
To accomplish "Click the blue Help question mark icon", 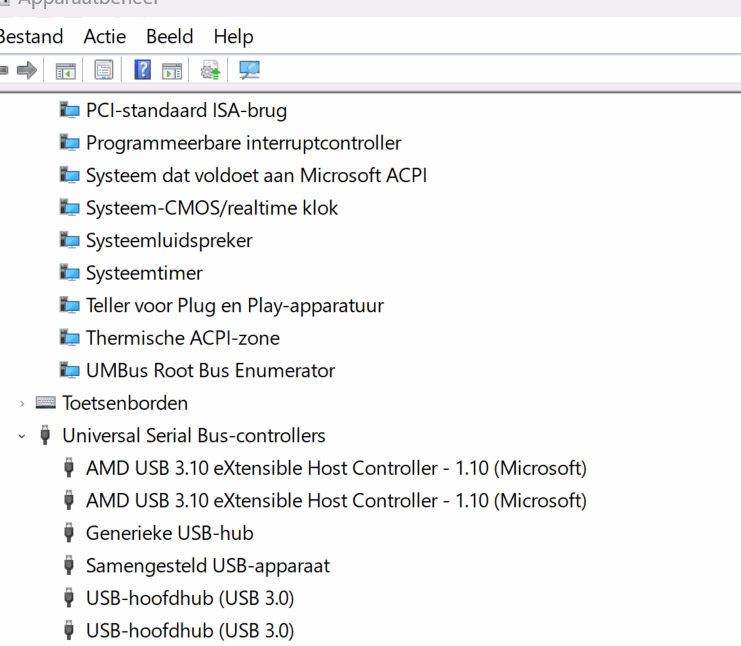I will [142, 70].
